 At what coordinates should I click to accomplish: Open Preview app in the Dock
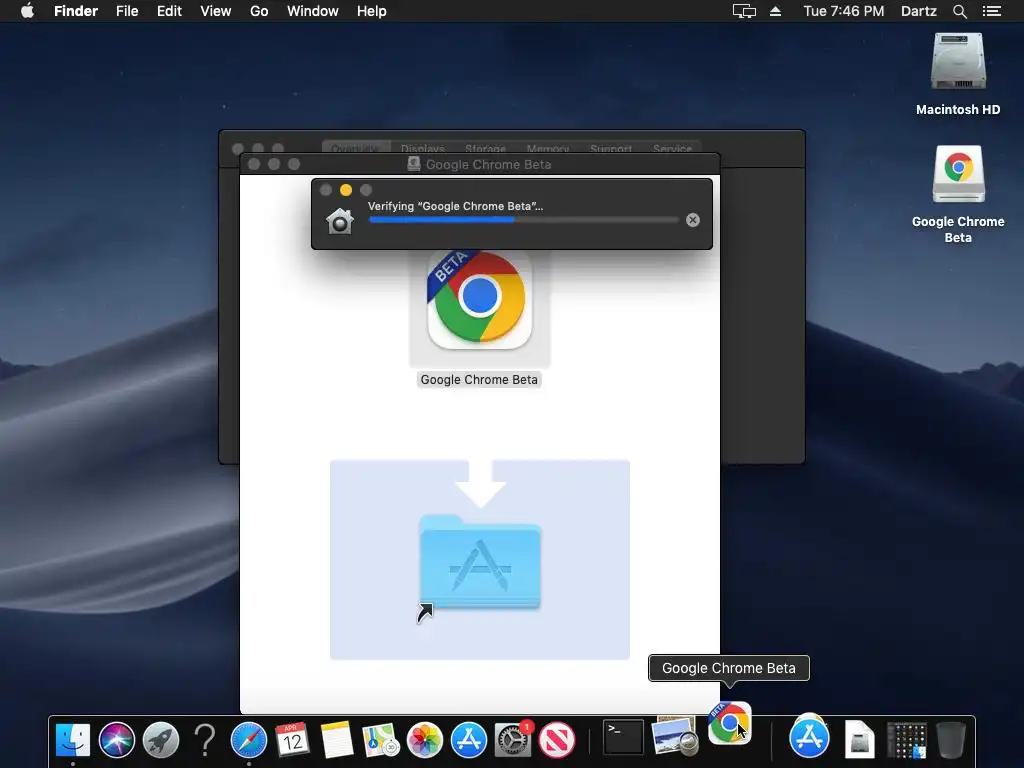(675, 738)
